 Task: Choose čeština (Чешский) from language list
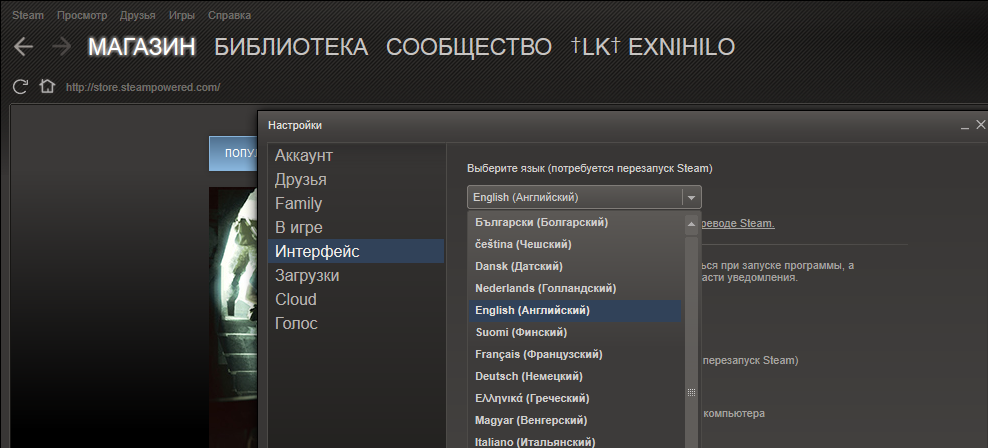coord(575,244)
